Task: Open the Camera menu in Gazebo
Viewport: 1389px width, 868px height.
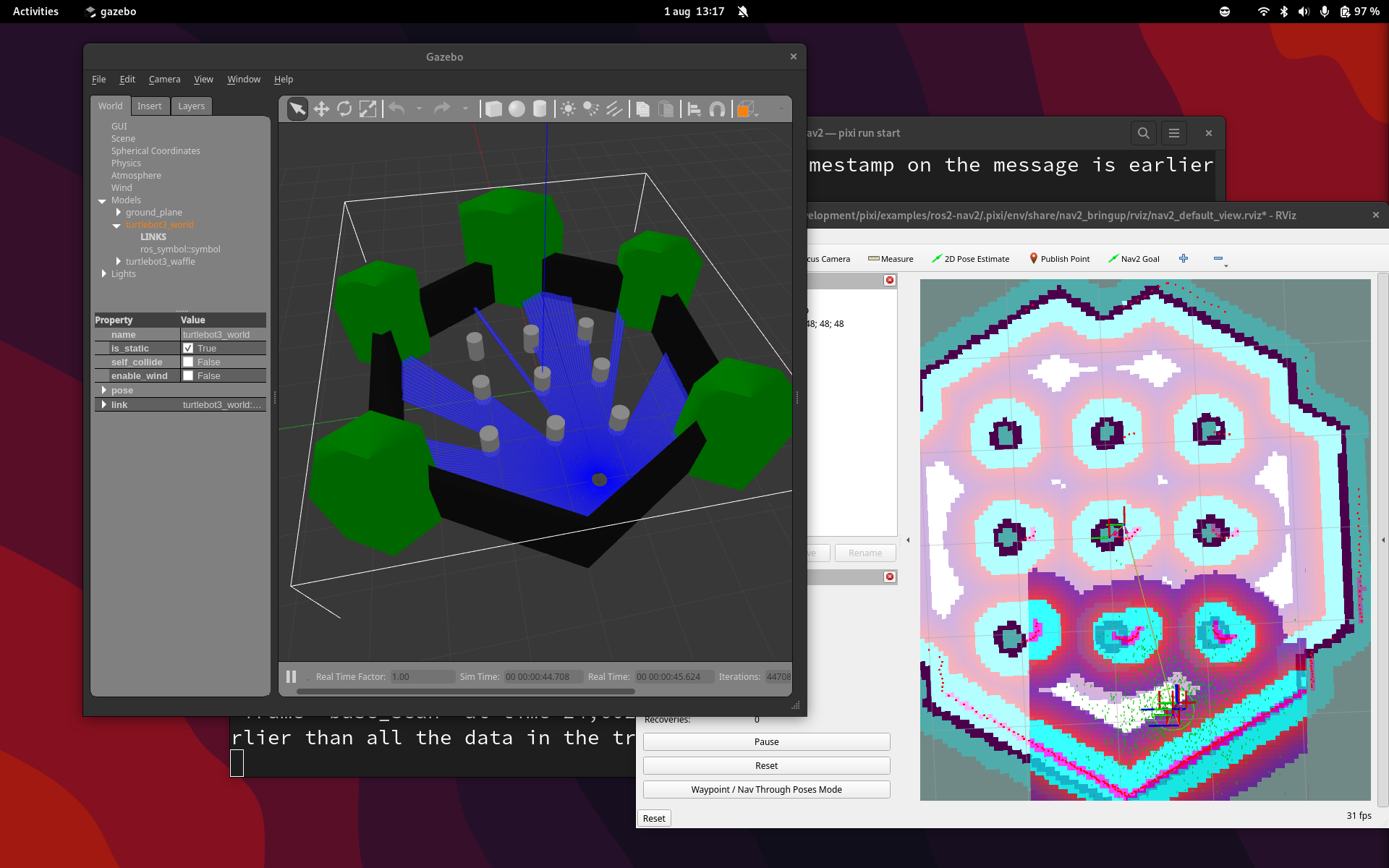Action: (164, 80)
